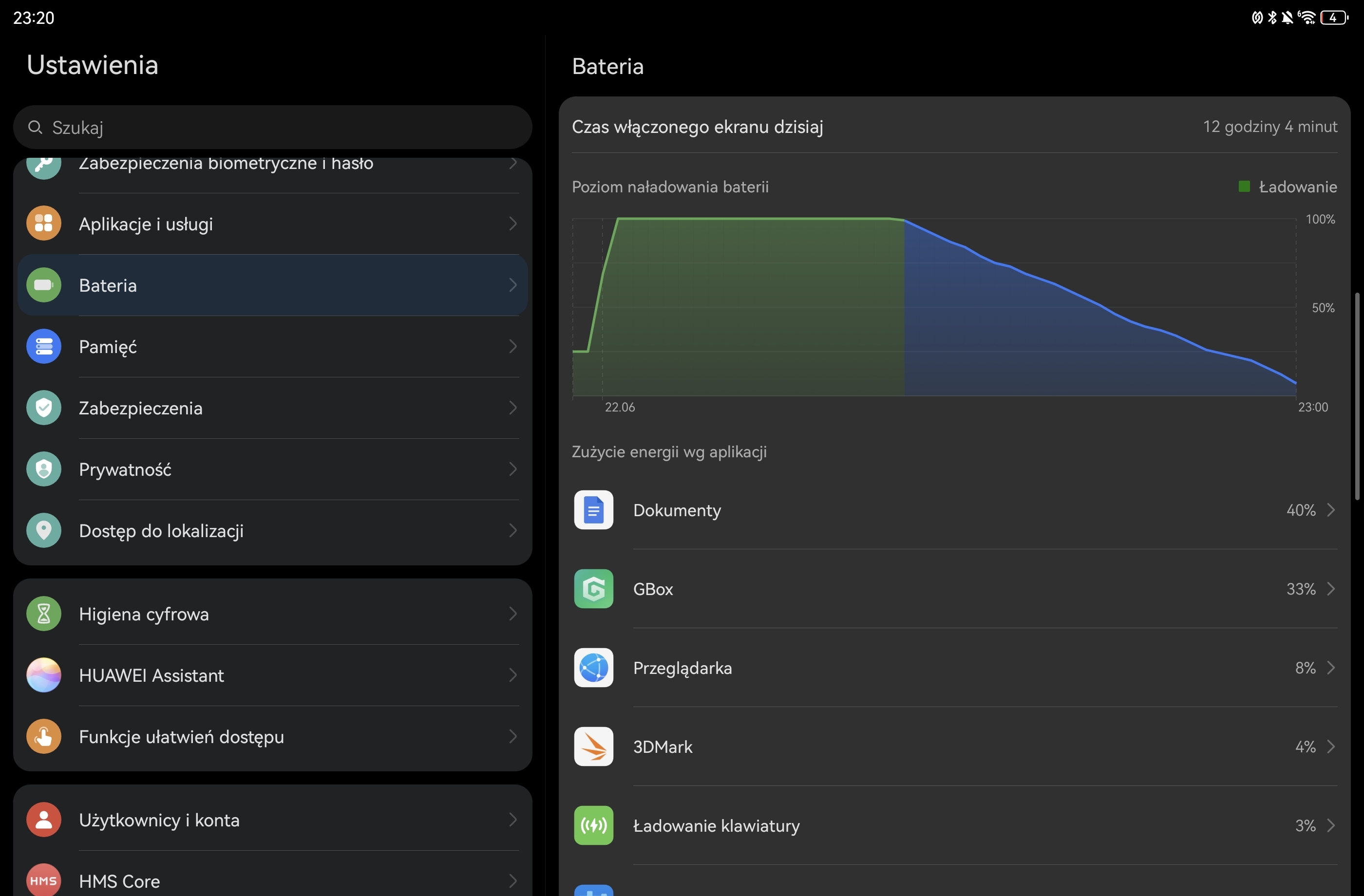This screenshot has height=896, width=1364.
Task: Open Pamięć row chevron
Action: [x=512, y=346]
